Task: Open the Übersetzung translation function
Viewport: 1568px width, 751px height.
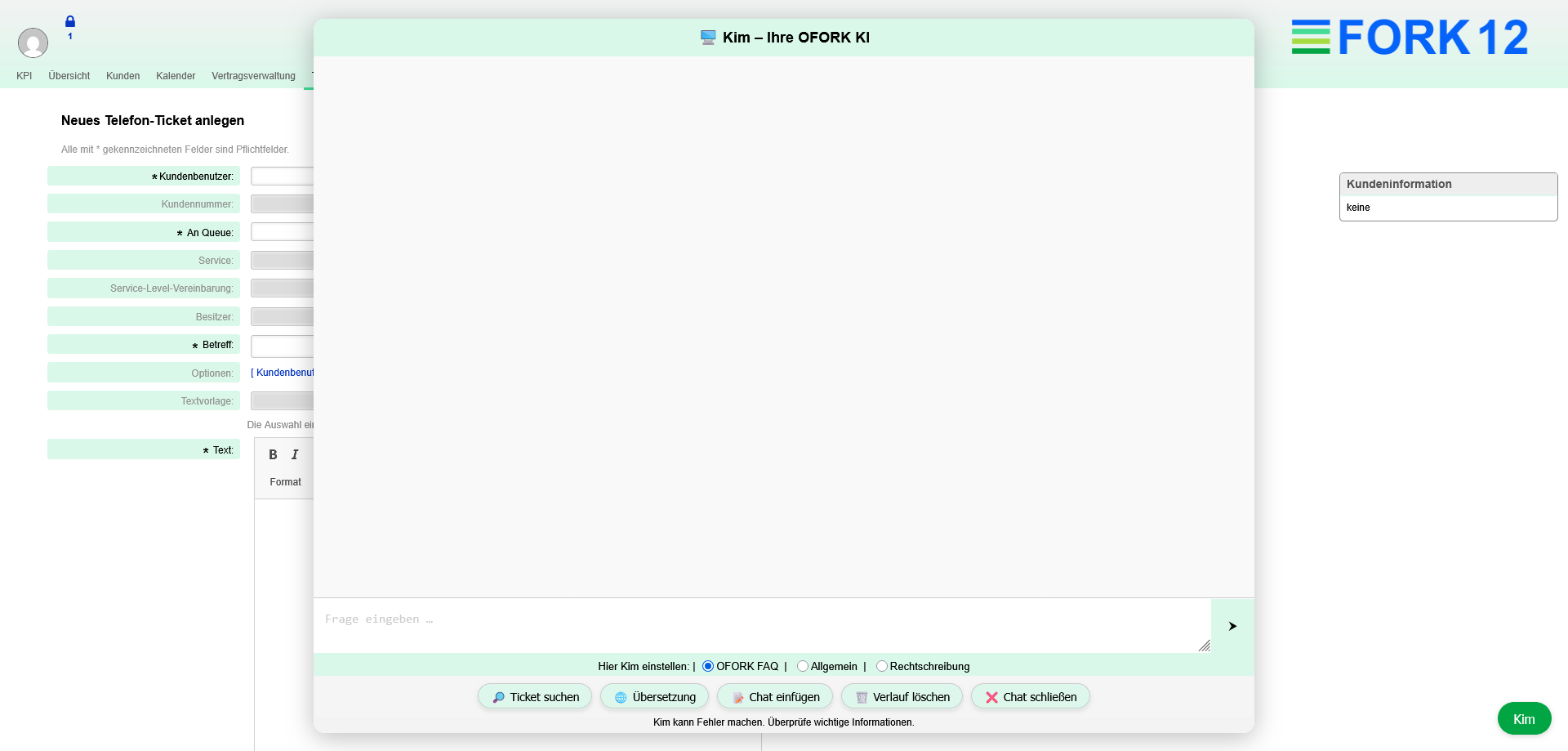Action: tap(654, 697)
